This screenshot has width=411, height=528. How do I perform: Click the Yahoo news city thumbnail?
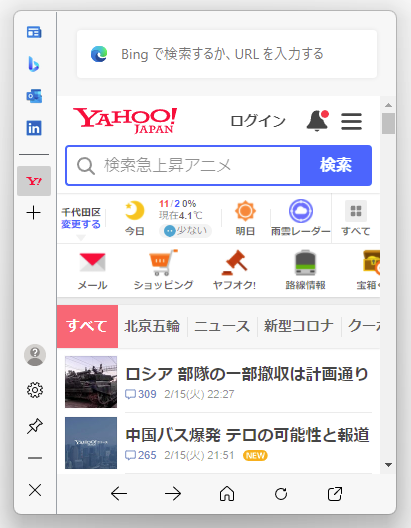(x=91, y=443)
